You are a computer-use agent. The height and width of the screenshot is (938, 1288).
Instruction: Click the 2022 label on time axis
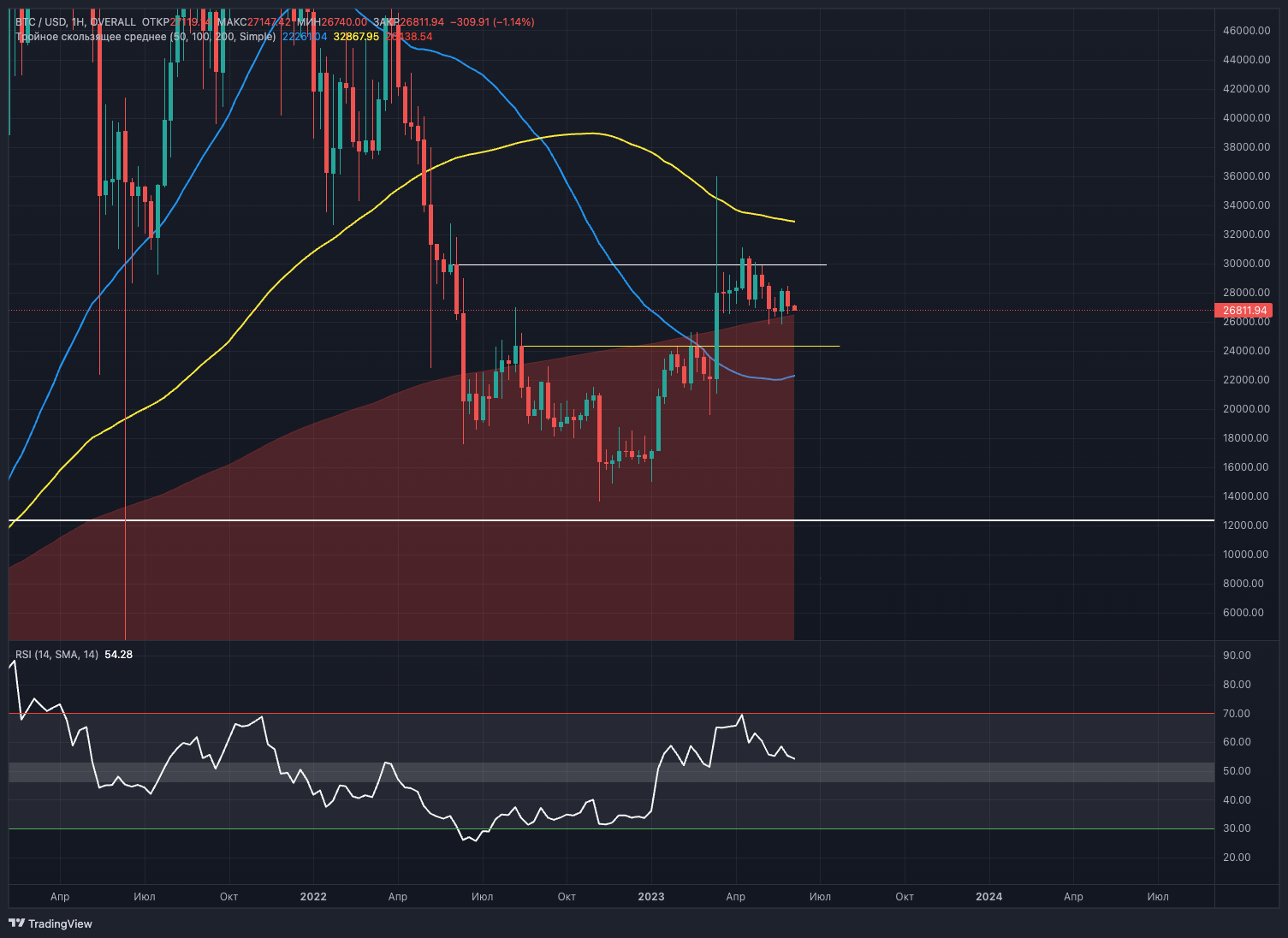[x=313, y=897]
